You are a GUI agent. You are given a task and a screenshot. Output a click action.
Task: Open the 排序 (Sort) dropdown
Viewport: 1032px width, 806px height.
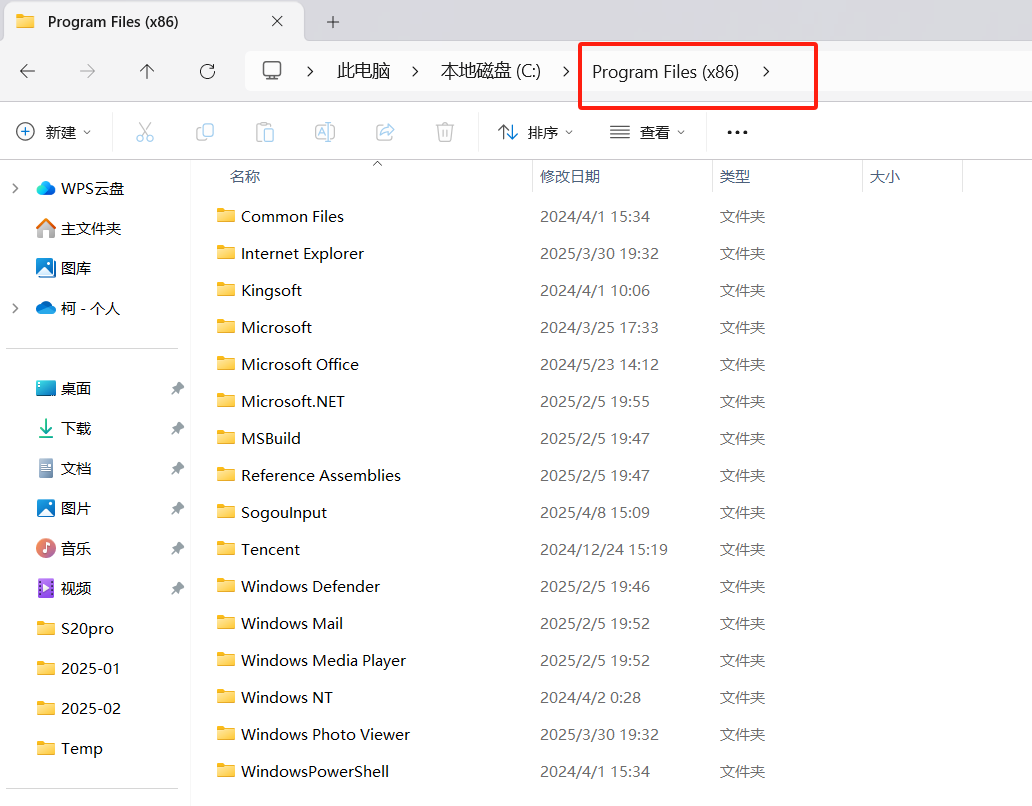pos(535,132)
